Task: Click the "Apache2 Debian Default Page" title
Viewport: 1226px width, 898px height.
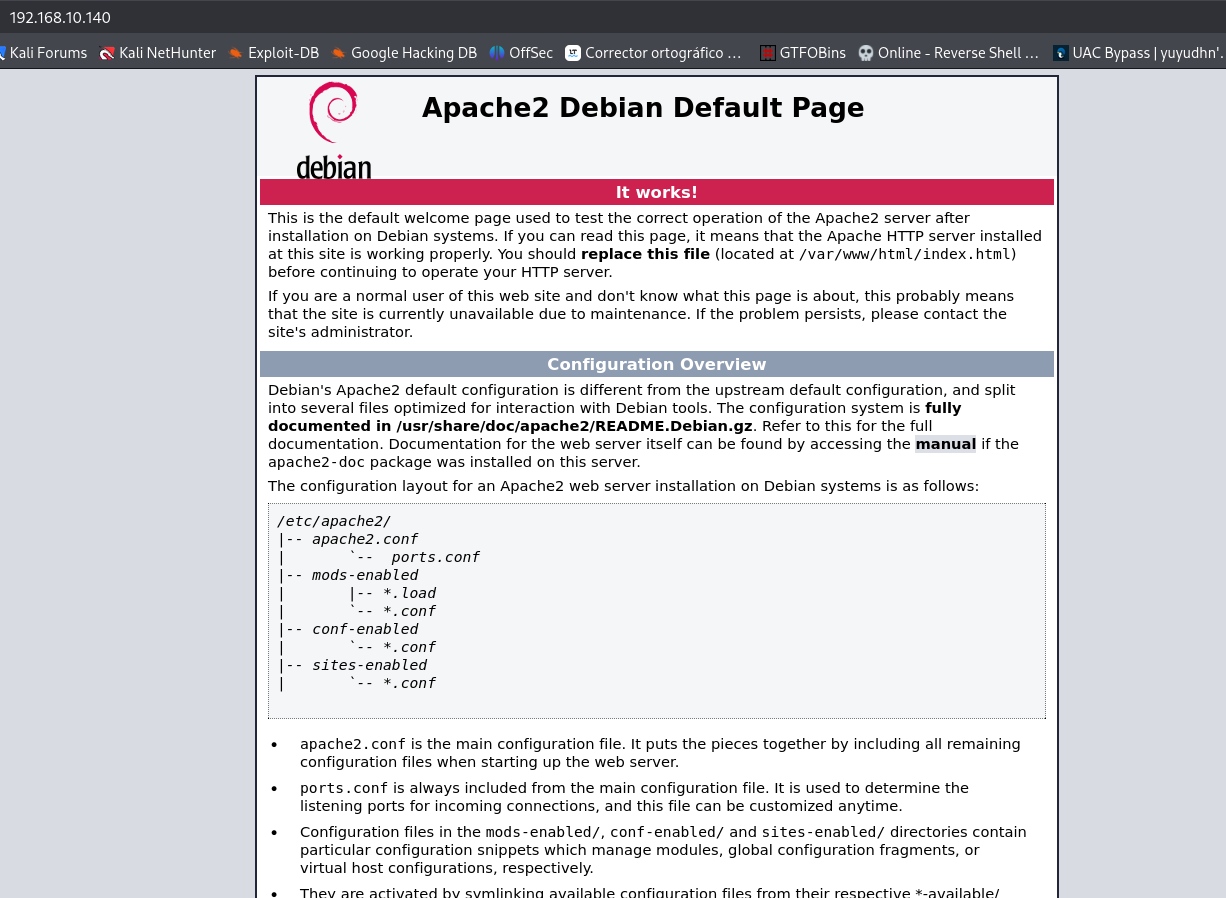Action: [643, 108]
